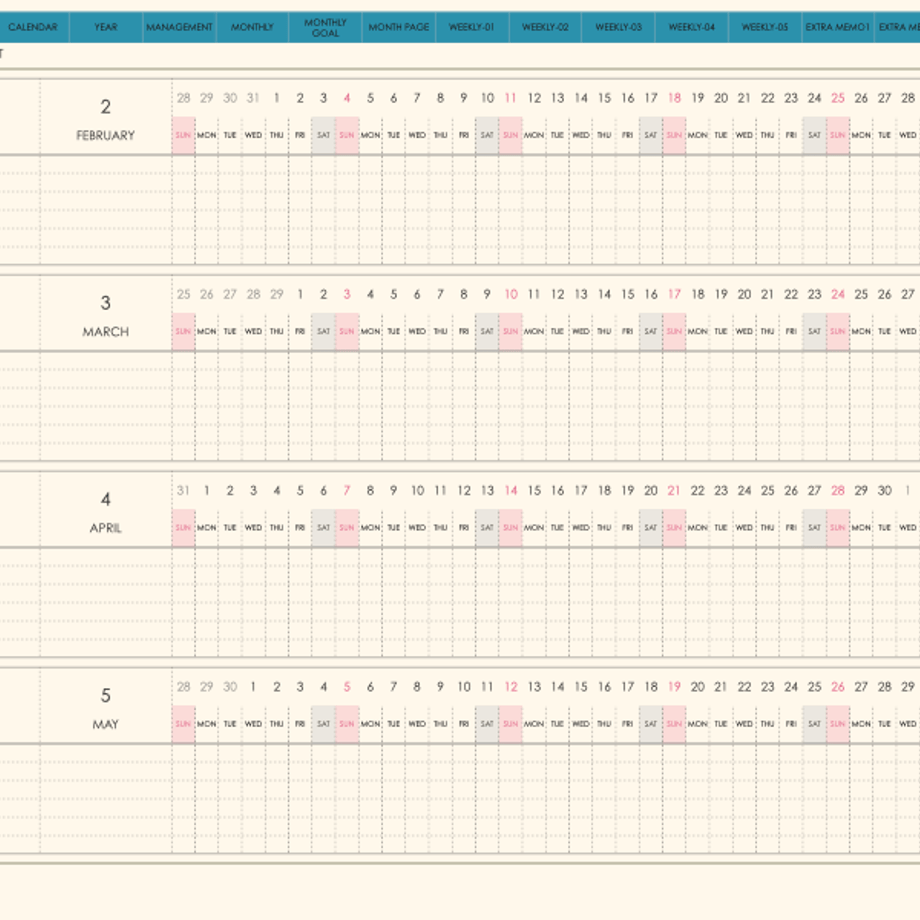Select date 10 in April row
This screenshot has height=920, width=920.
pyautogui.click(x=417, y=491)
